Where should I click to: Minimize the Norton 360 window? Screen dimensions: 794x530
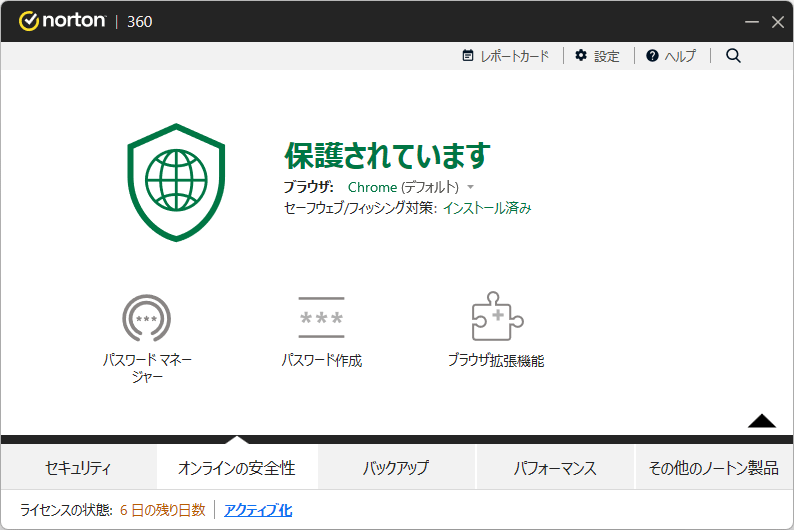pyautogui.click(x=751, y=22)
